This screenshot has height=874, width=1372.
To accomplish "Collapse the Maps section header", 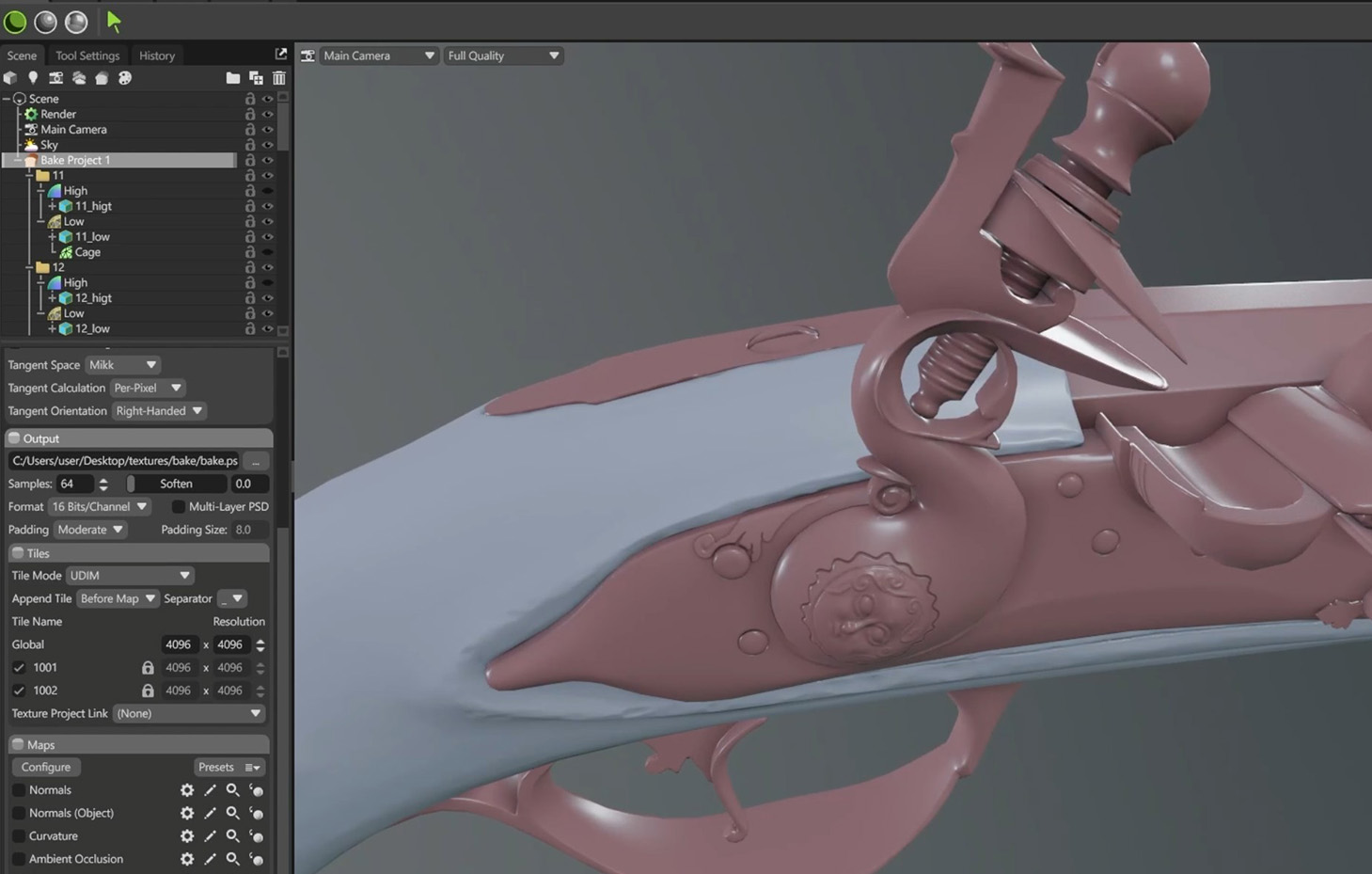I will (139, 744).
